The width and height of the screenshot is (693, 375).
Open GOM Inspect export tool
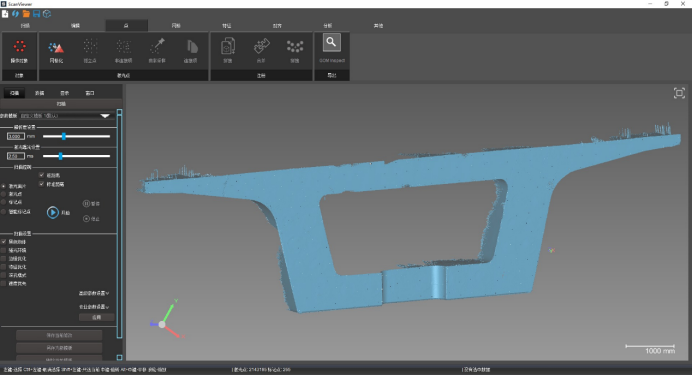tap(331, 43)
